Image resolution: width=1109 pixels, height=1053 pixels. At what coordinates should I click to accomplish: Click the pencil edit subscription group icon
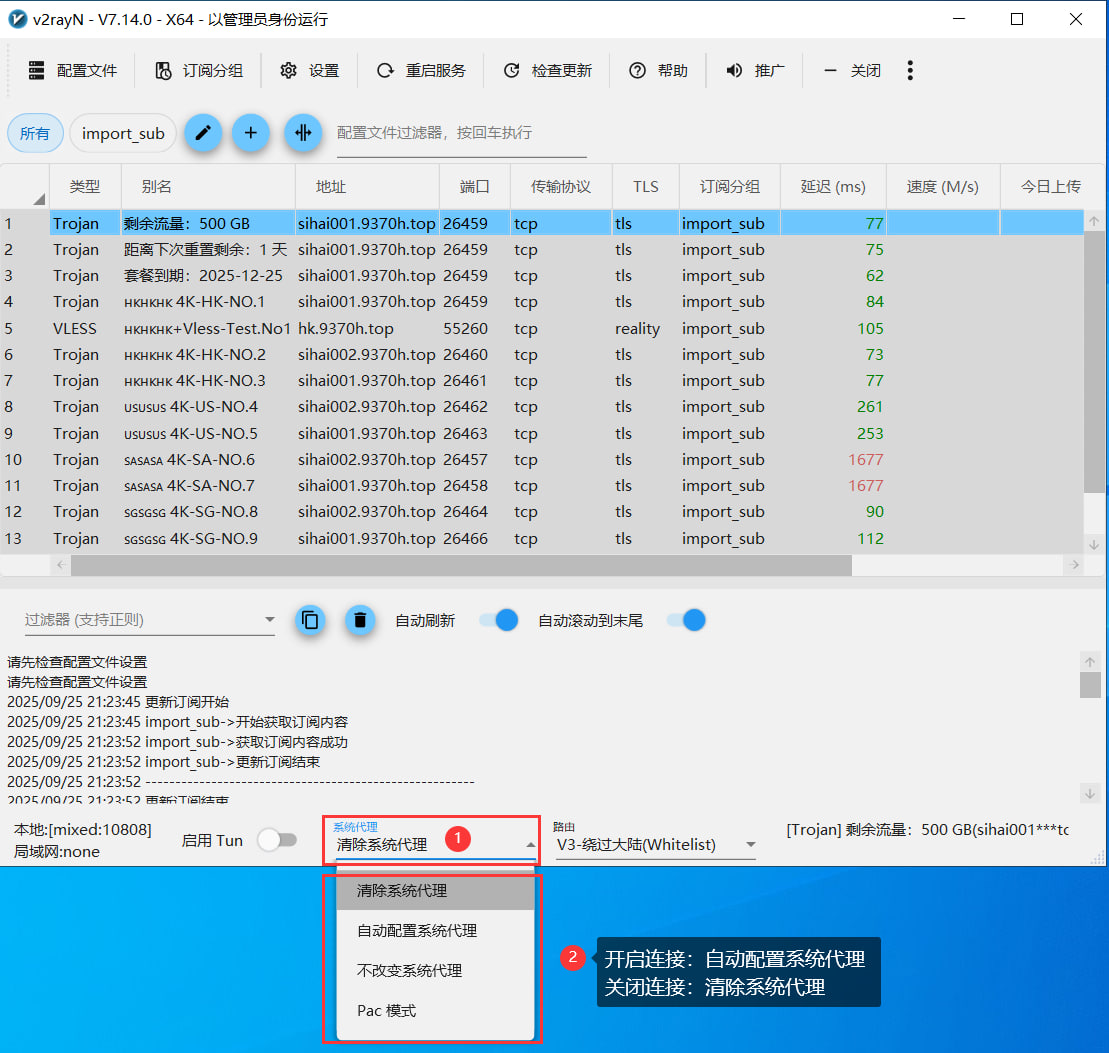point(203,133)
